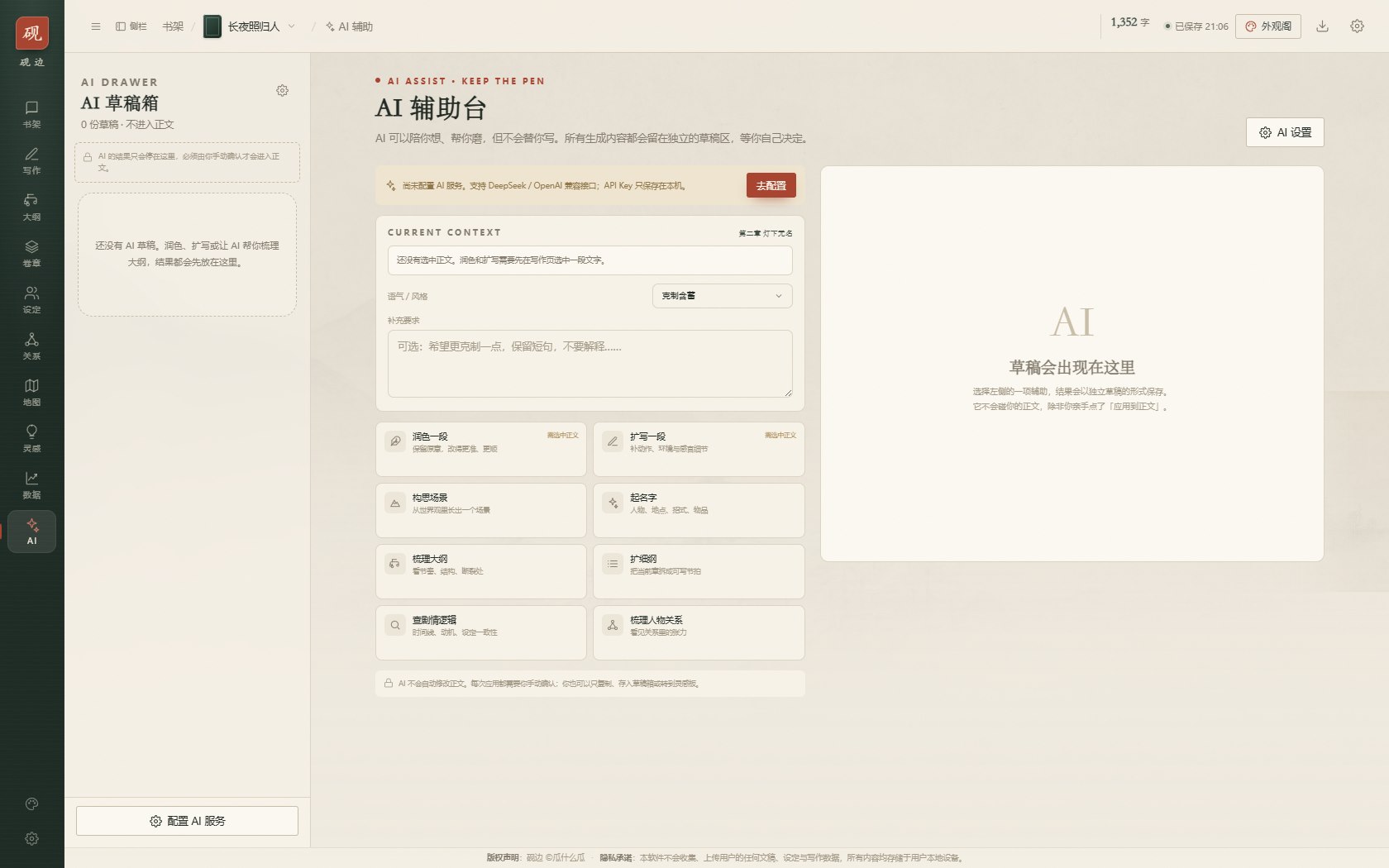The width and height of the screenshot is (1389, 868).
Task: Expand the 长夜照归人 book dropdown
Action: click(250, 26)
